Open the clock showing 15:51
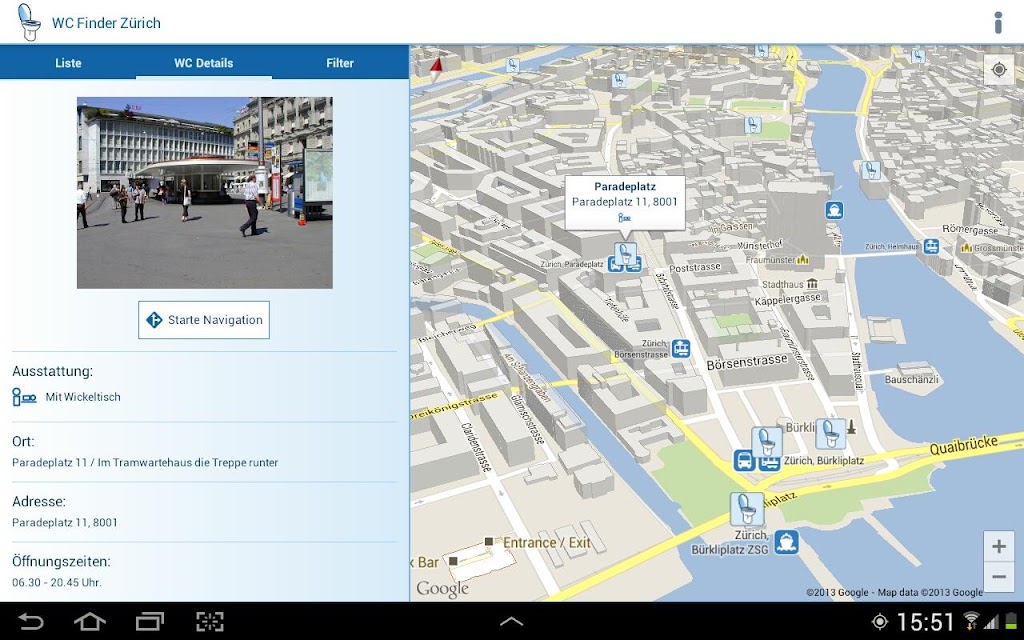This screenshot has height=640, width=1024. click(x=926, y=622)
